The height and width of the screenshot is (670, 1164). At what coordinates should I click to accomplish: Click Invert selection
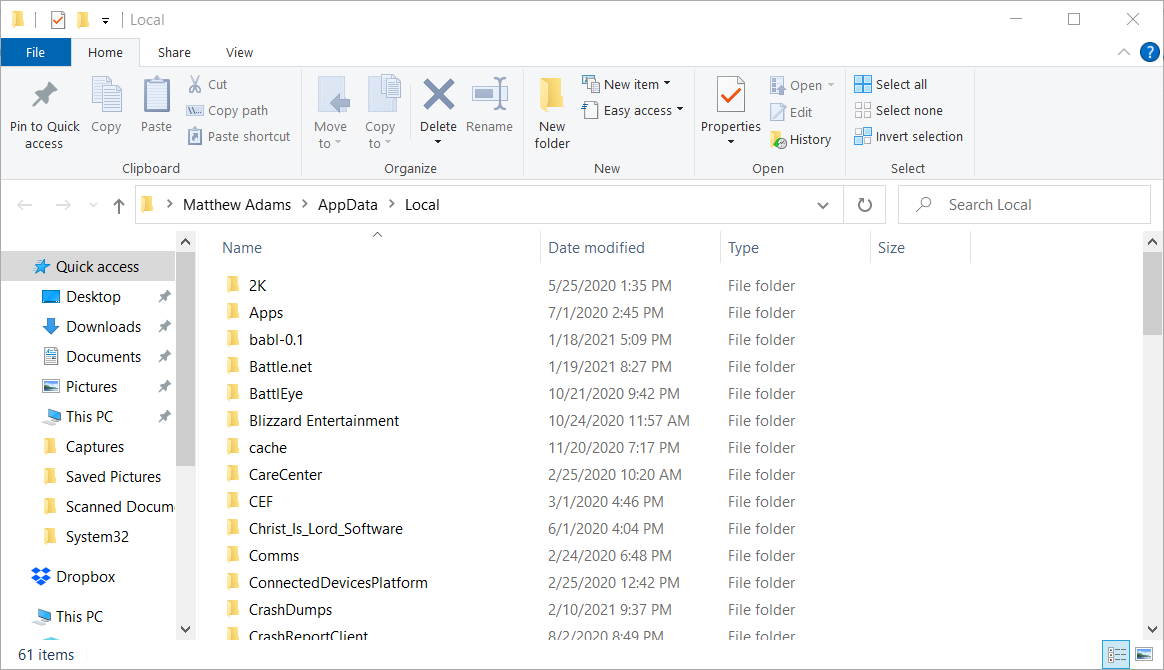tap(909, 137)
